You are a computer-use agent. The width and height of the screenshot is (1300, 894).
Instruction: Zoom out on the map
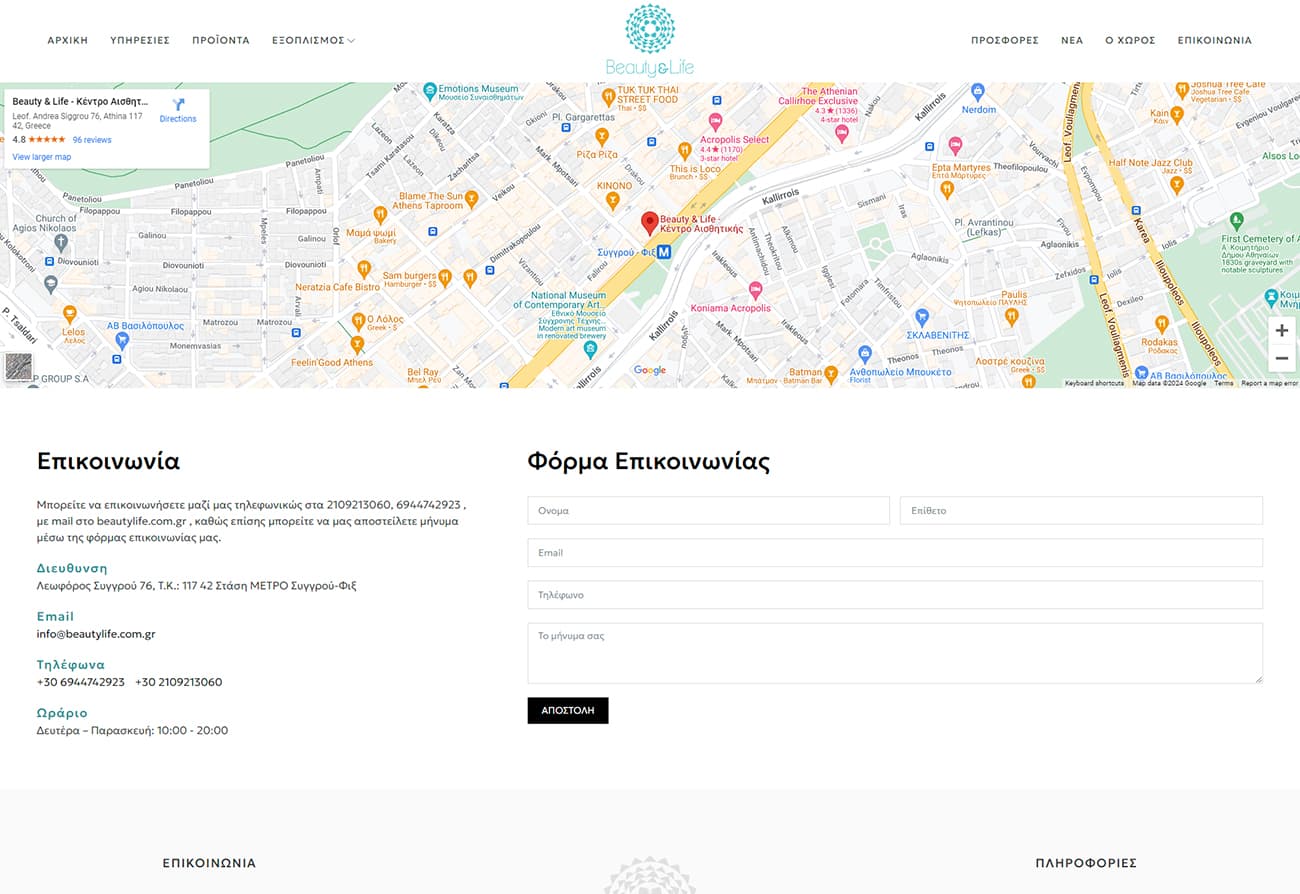[x=1281, y=358]
